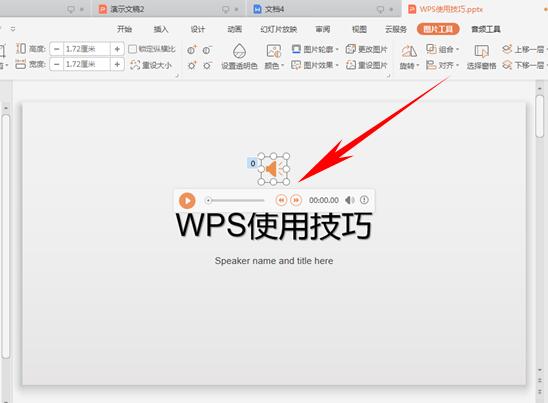Click the audio time display 00:00.00
The width and height of the screenshot is (548, 403).
(324, 200)
